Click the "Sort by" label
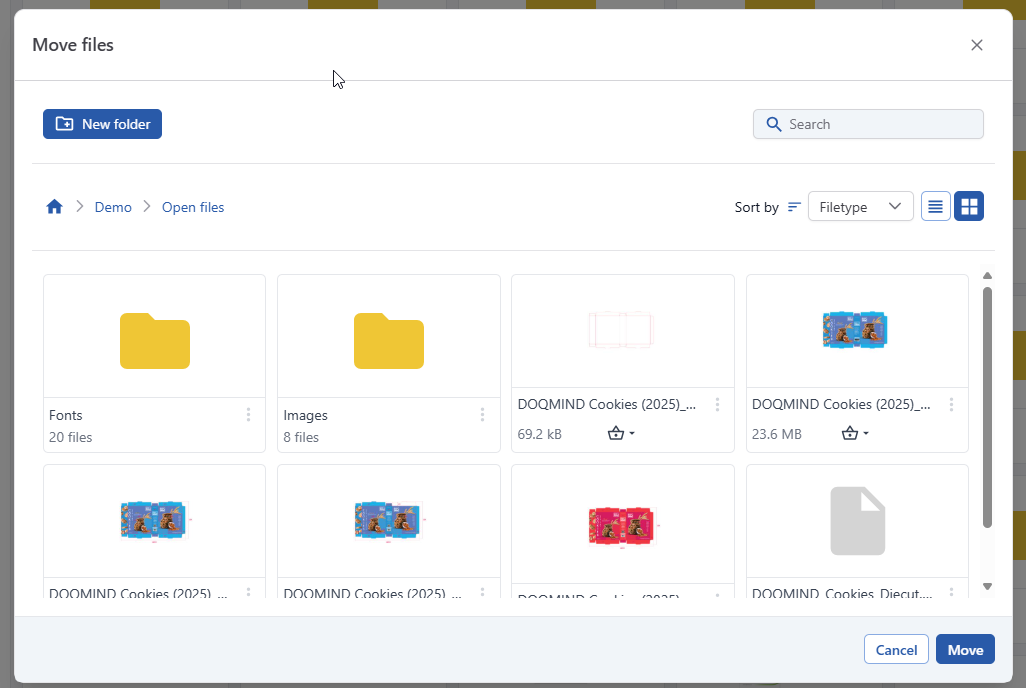The width and height of the screenshot is (1026, 688). tap(756, 207)
